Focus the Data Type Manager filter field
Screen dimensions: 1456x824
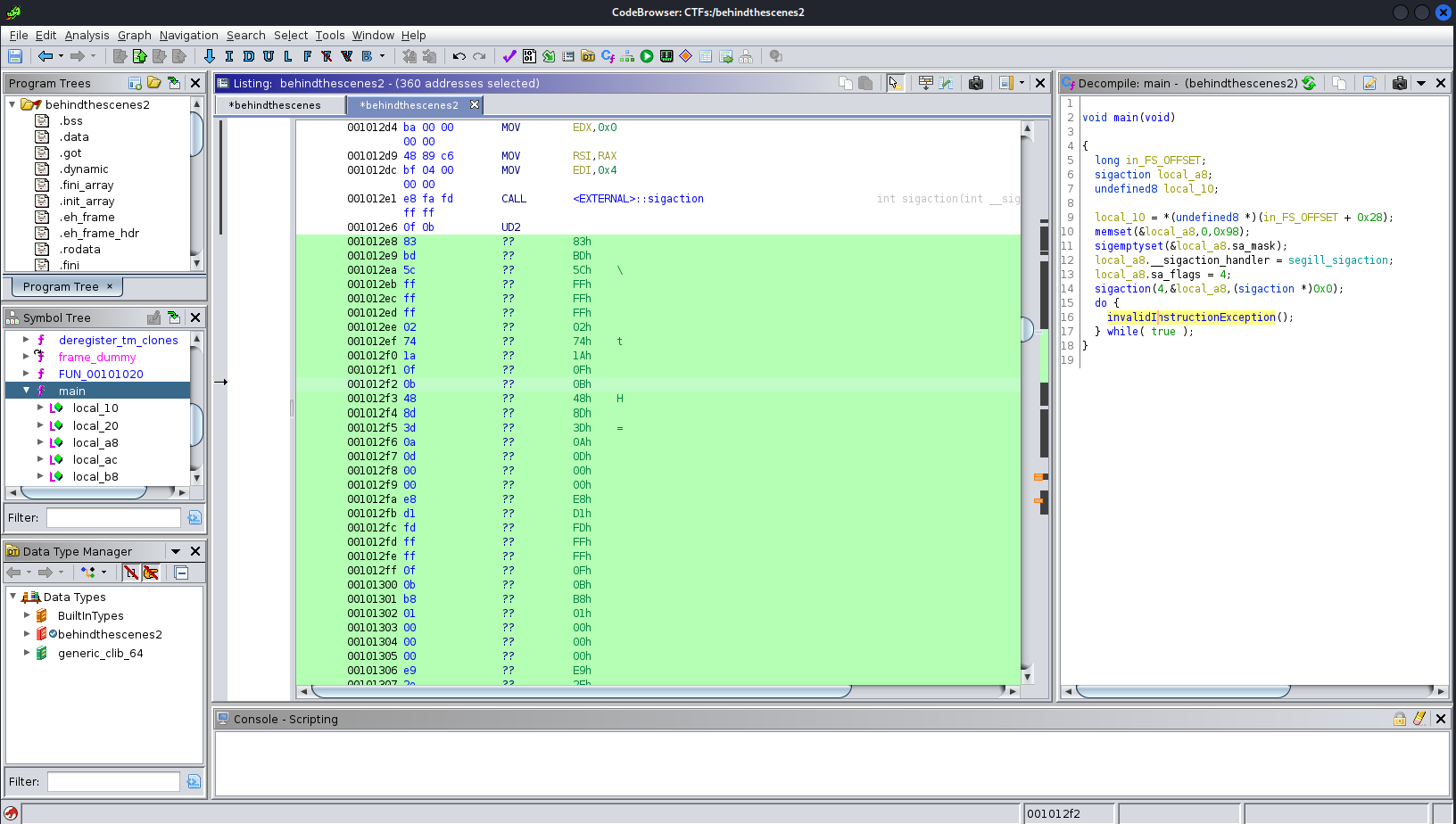click(x=113, y=781)
